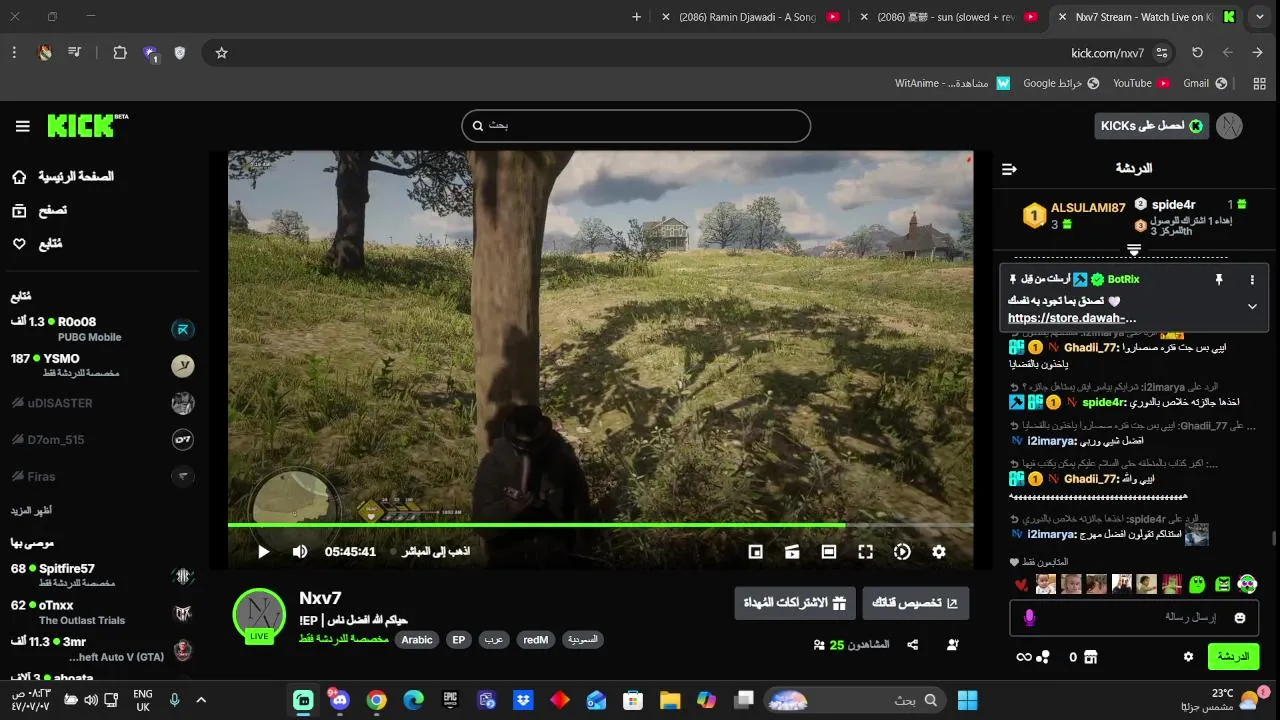Image resolution: width=1280 pixels, height=720 pixels.
Task: Click the go-to-live text in player
Action: [x=436, y=551]
